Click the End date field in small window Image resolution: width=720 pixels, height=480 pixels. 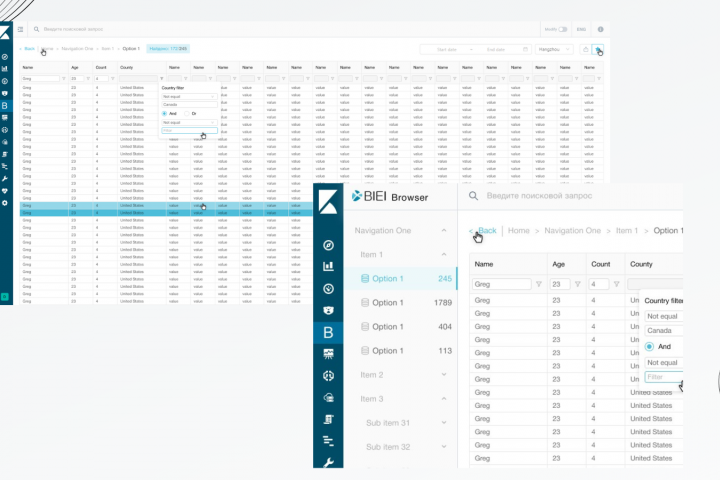click(498, 49)
